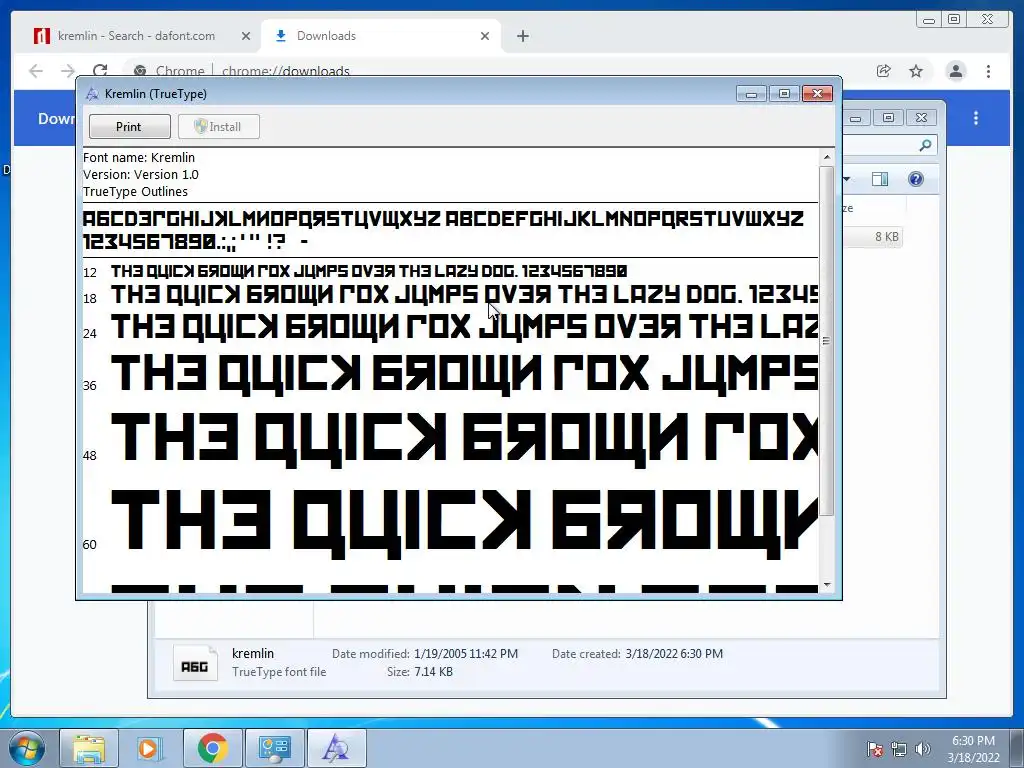Click the volume speaker tray icon
1024x768 pixels.
click(923, 749)
